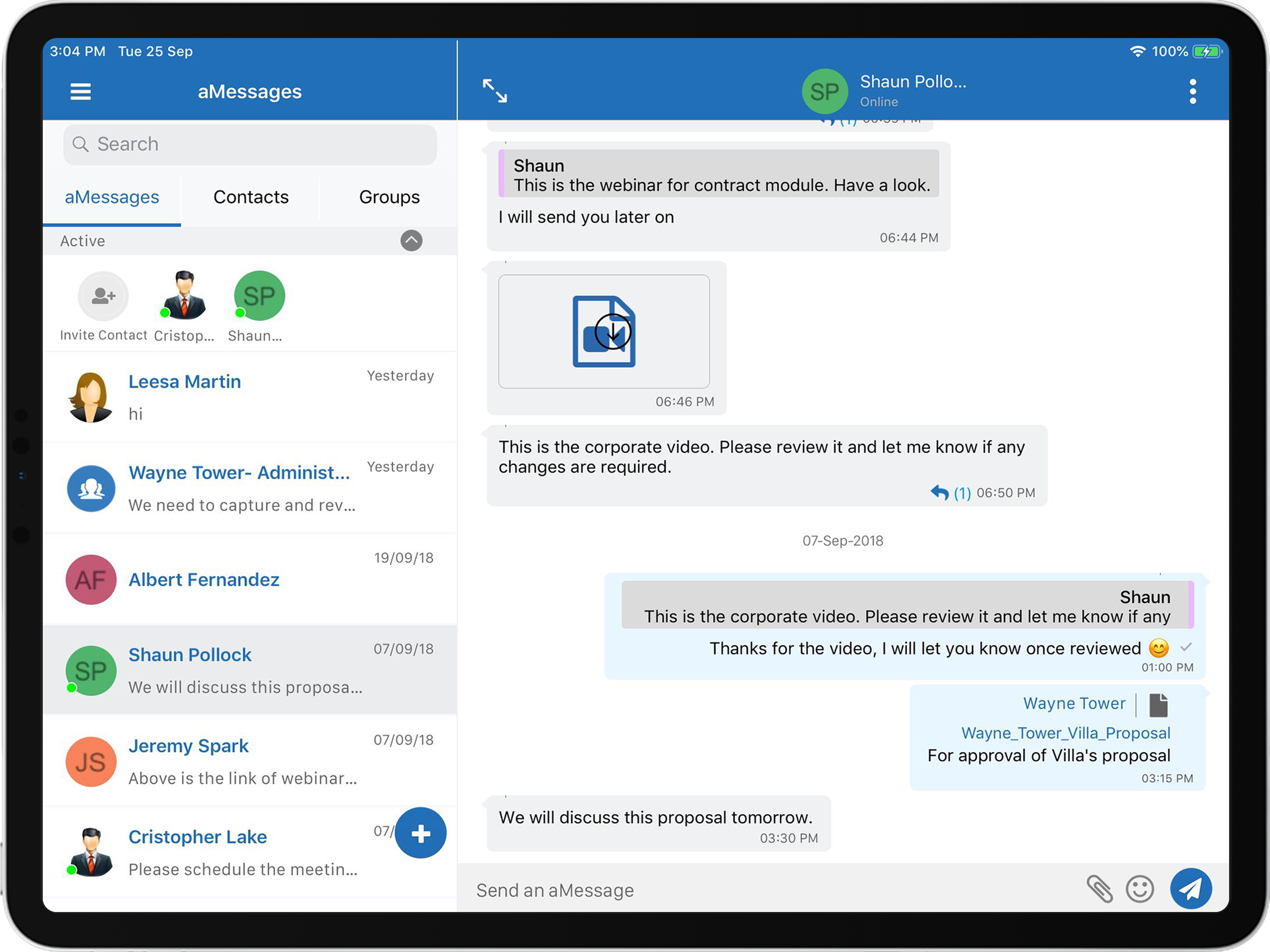
Task: Open the Cristopher Lake conversation
Action: coord(250,852)
